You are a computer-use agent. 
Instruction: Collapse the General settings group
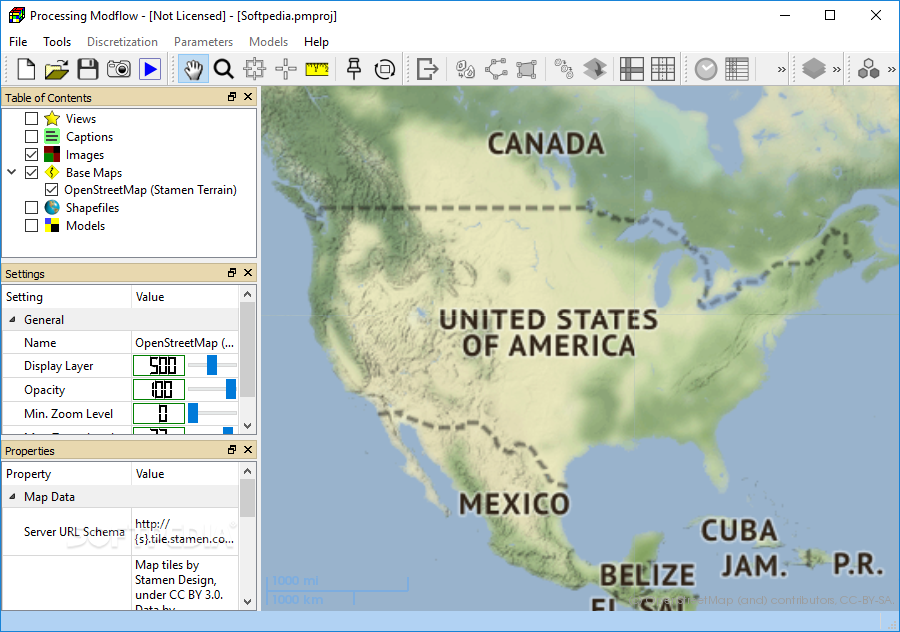click(12, 319)
